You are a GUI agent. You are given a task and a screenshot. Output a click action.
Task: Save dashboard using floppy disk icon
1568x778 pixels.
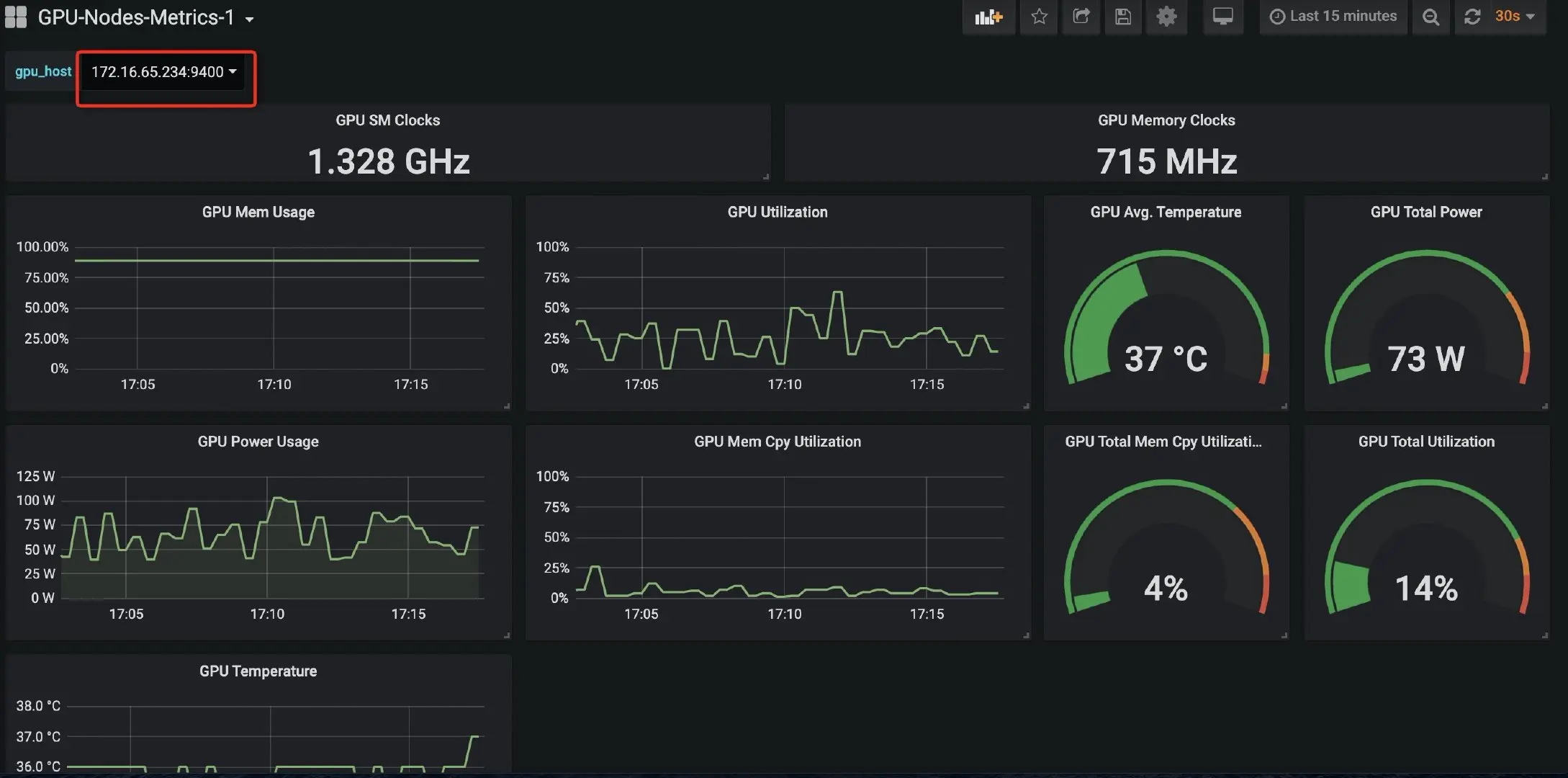coord(1122,17)
